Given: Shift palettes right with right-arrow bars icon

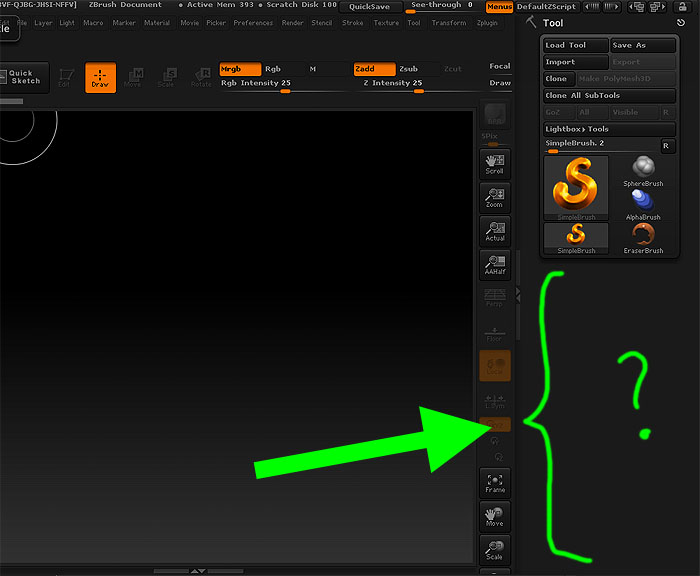Looking at the screenshot, I should pos(611,7).
